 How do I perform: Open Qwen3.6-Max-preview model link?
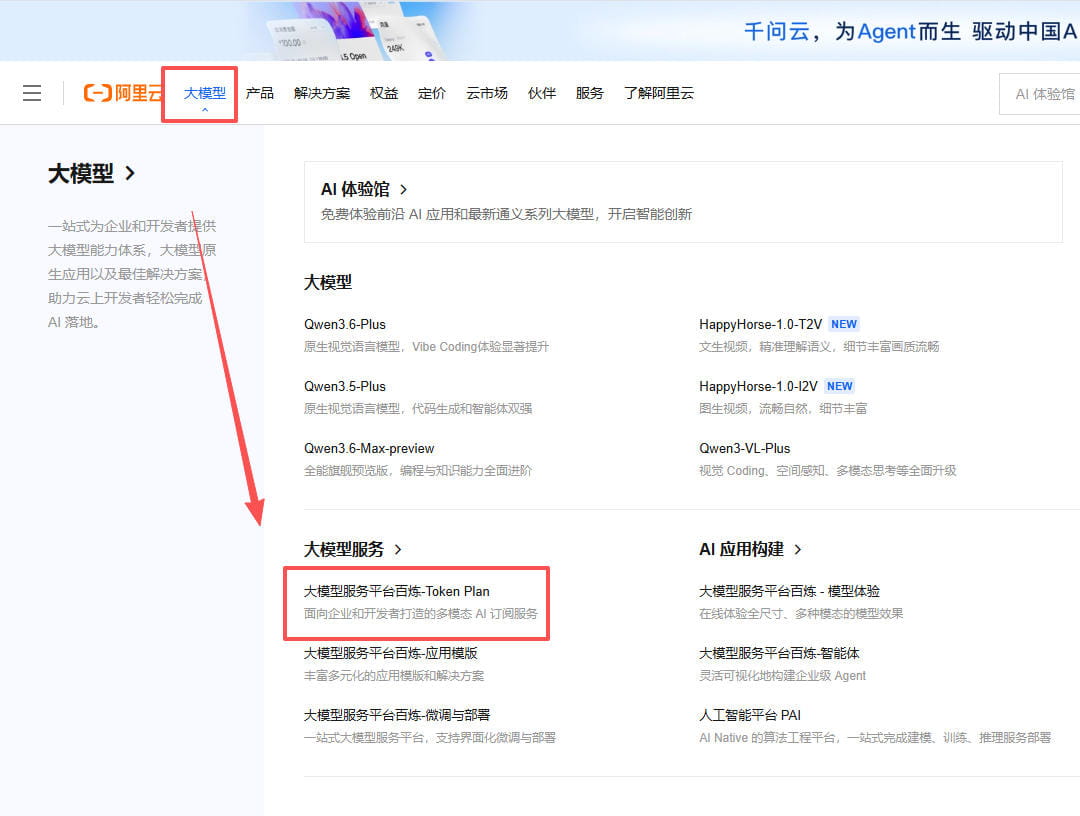pyautogui.click(x=369, y=448)
